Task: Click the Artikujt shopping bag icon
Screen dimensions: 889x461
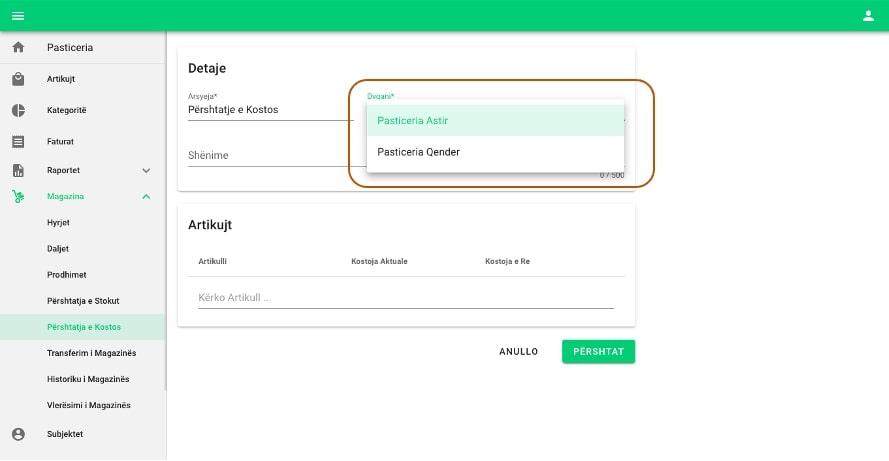Action: coord(18,79)
